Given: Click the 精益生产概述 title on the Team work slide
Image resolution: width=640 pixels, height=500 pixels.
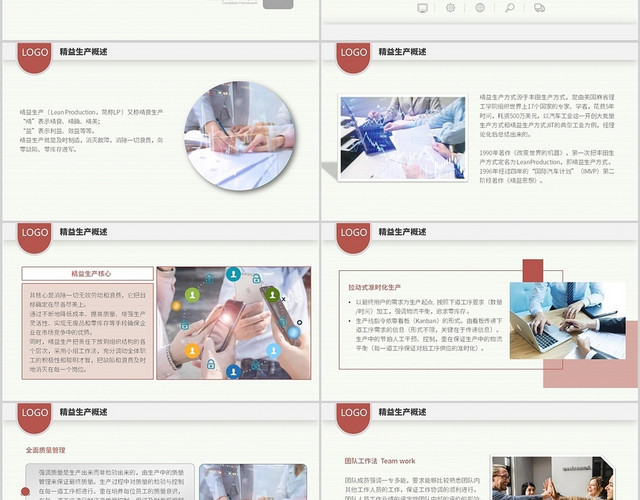Looking at the screenshot, I should point(402,412).
